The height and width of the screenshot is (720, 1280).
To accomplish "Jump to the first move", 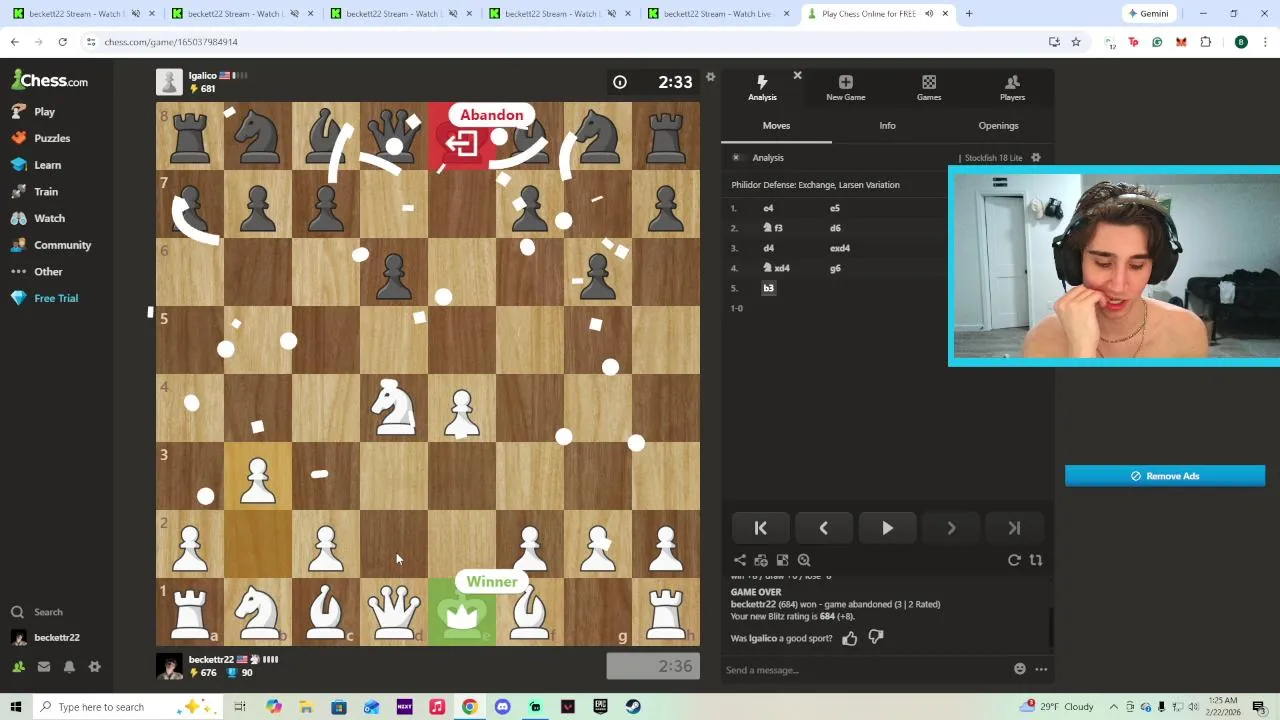I will tap(760, 528).
